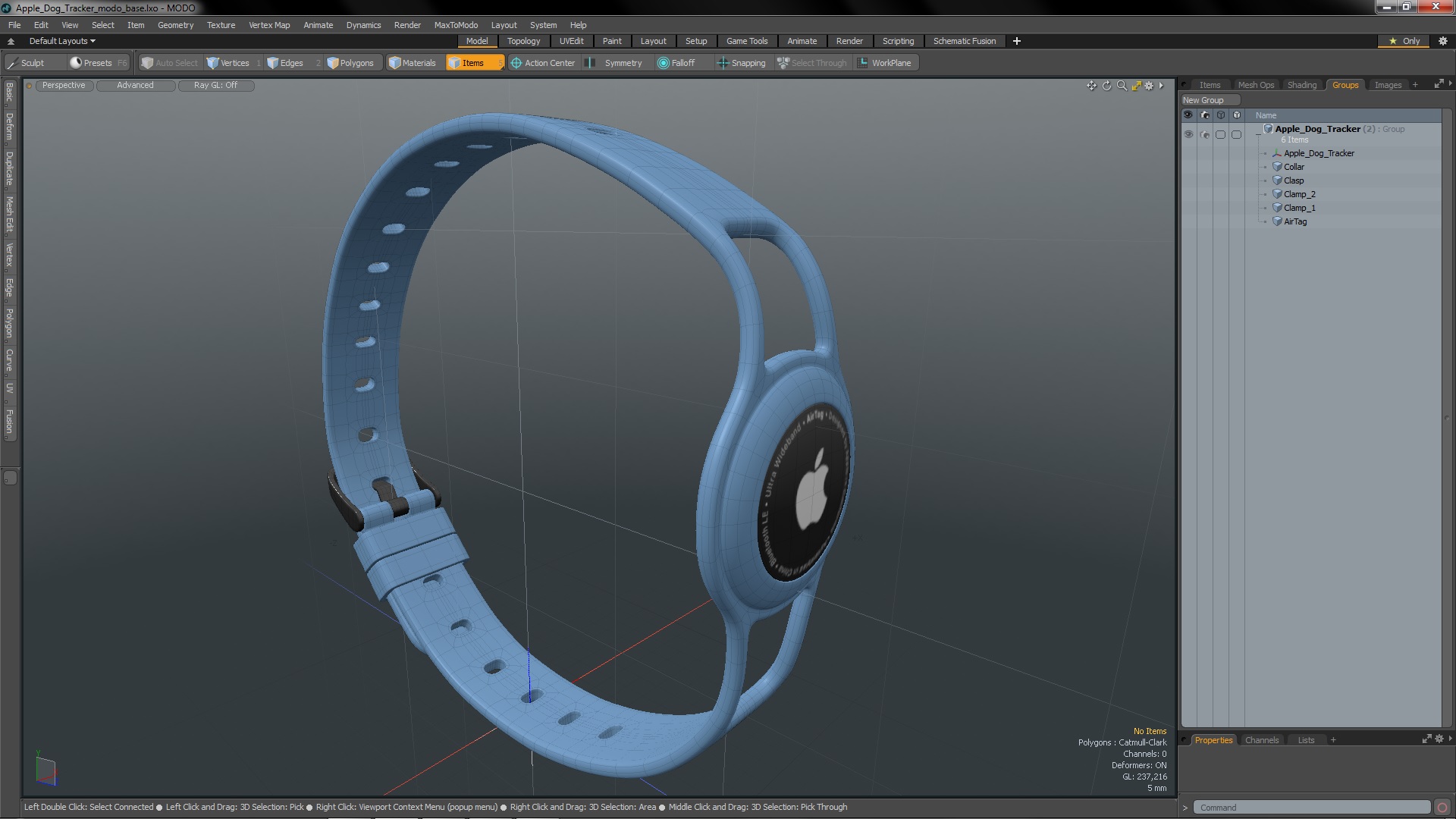Toggle render camera for Apple_Dog_Tracker group

coord(1205,134)
